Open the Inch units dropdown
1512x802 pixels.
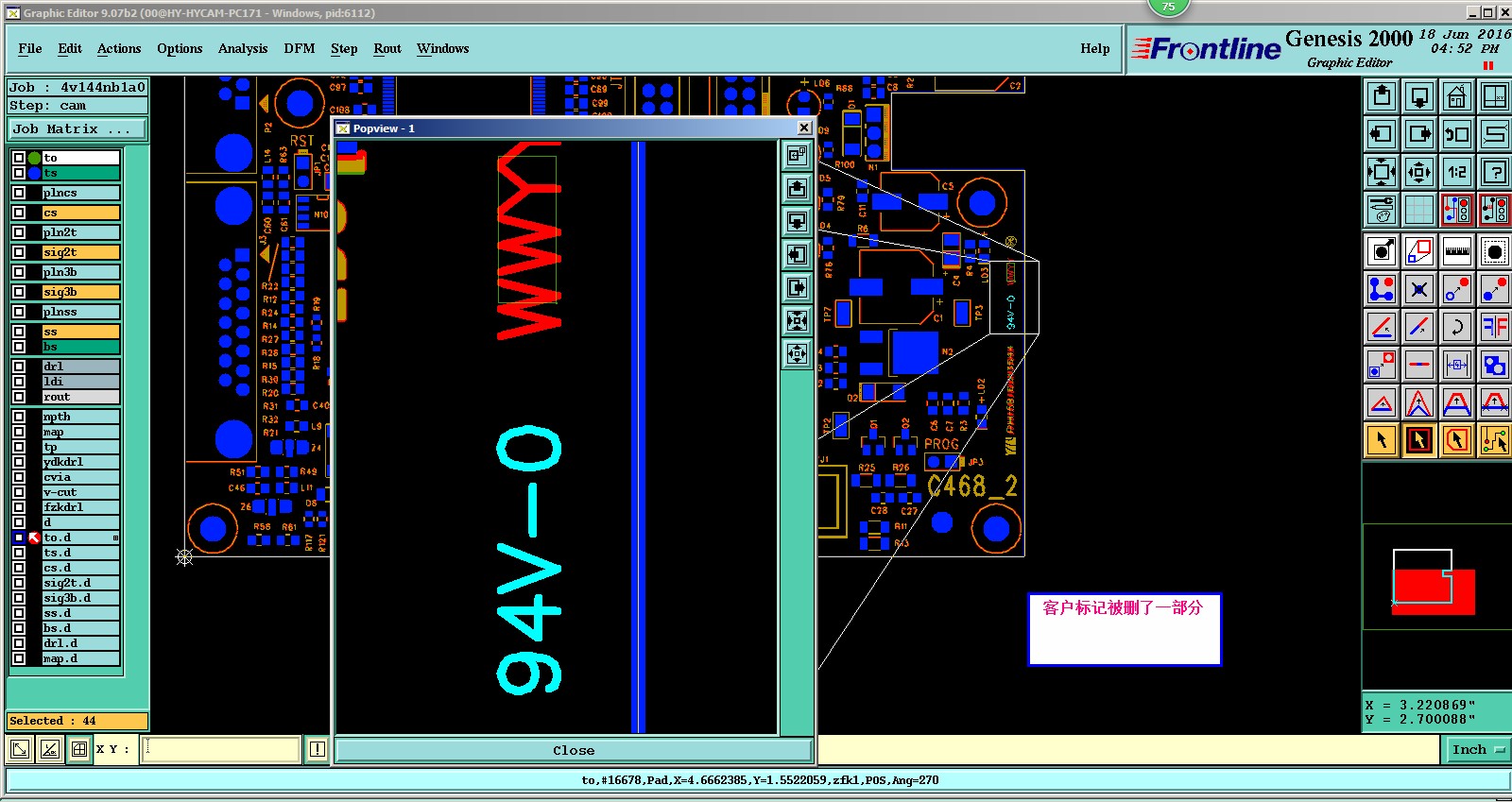[x=1477, y=749]
